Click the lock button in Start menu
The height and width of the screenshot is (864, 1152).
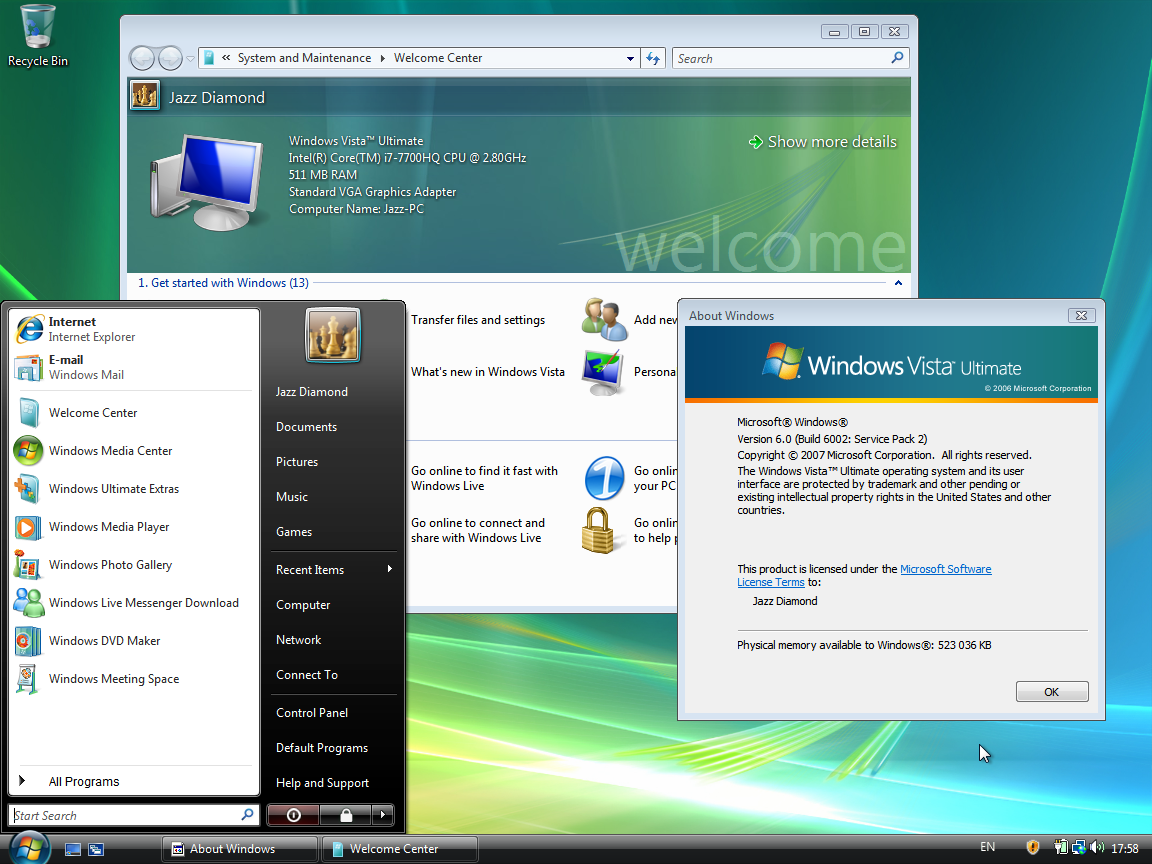tap(345, 815)
